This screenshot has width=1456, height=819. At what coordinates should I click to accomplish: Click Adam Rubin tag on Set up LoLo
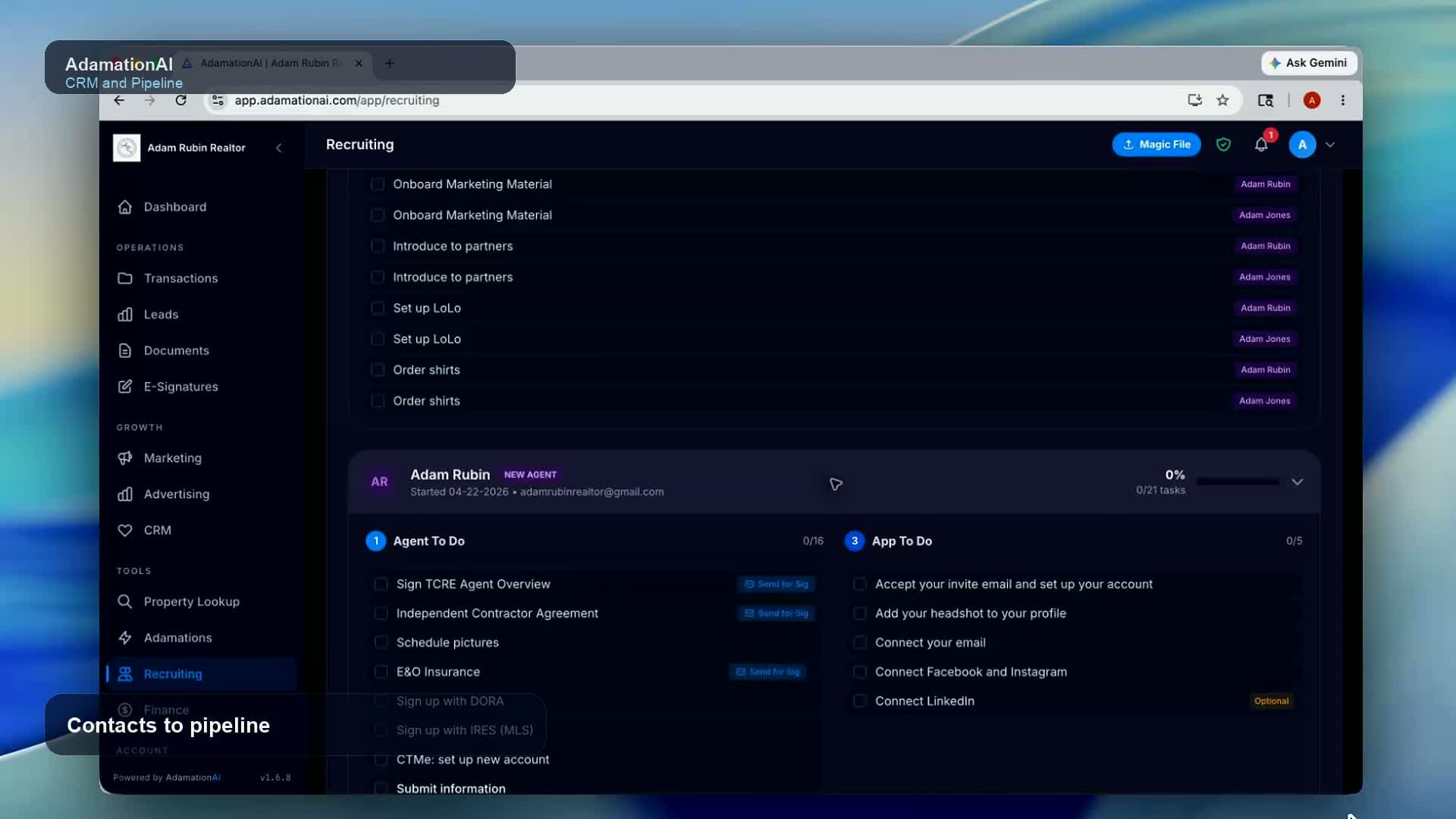tap(1265, 308)
